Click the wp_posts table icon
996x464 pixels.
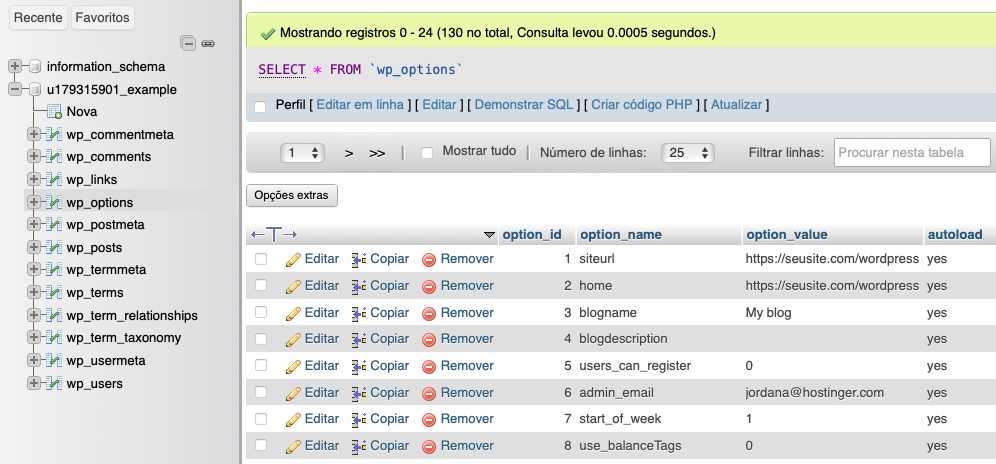(54, 248)
